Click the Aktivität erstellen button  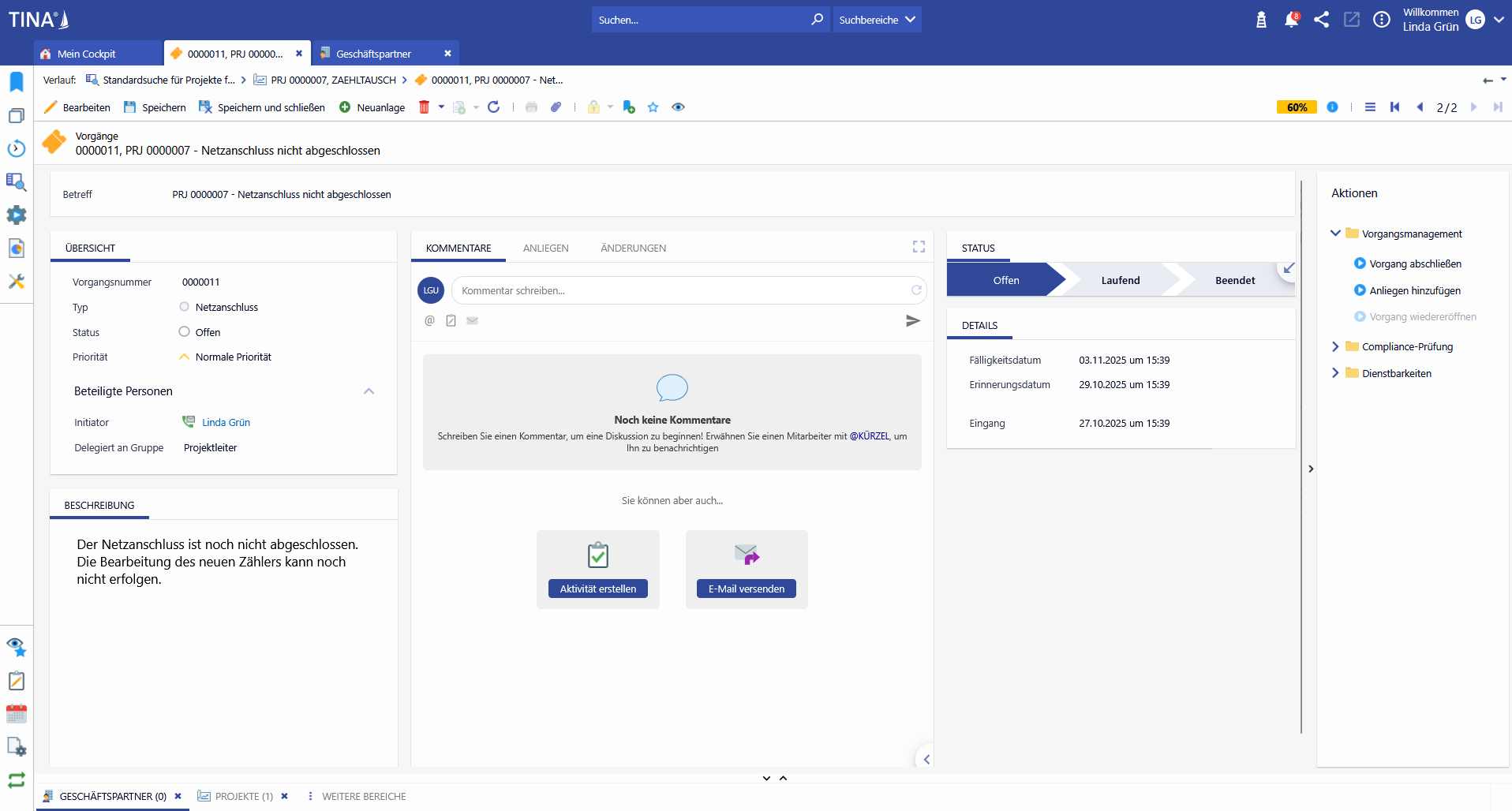point(597,589)
